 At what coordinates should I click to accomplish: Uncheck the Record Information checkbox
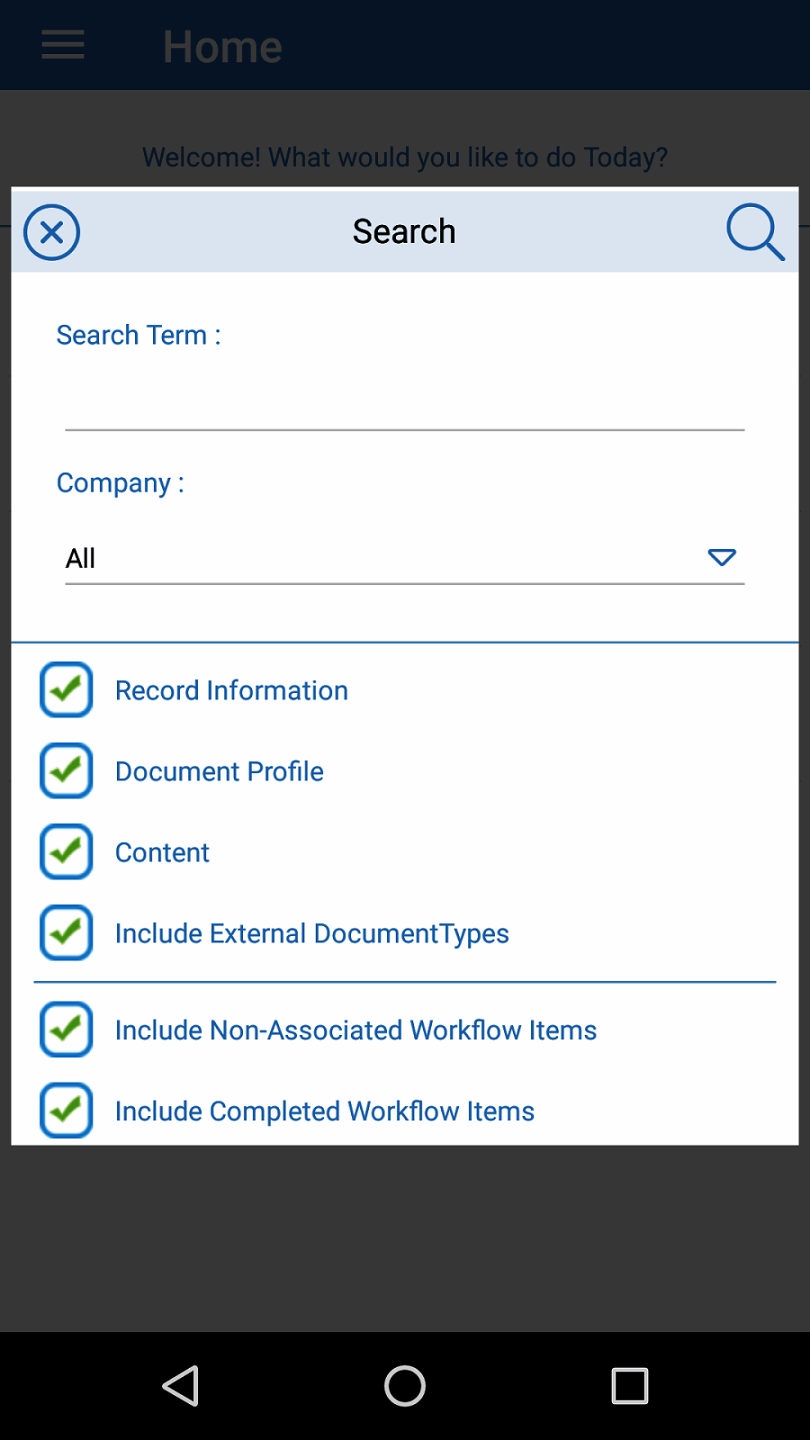click(x=66, y=690)
